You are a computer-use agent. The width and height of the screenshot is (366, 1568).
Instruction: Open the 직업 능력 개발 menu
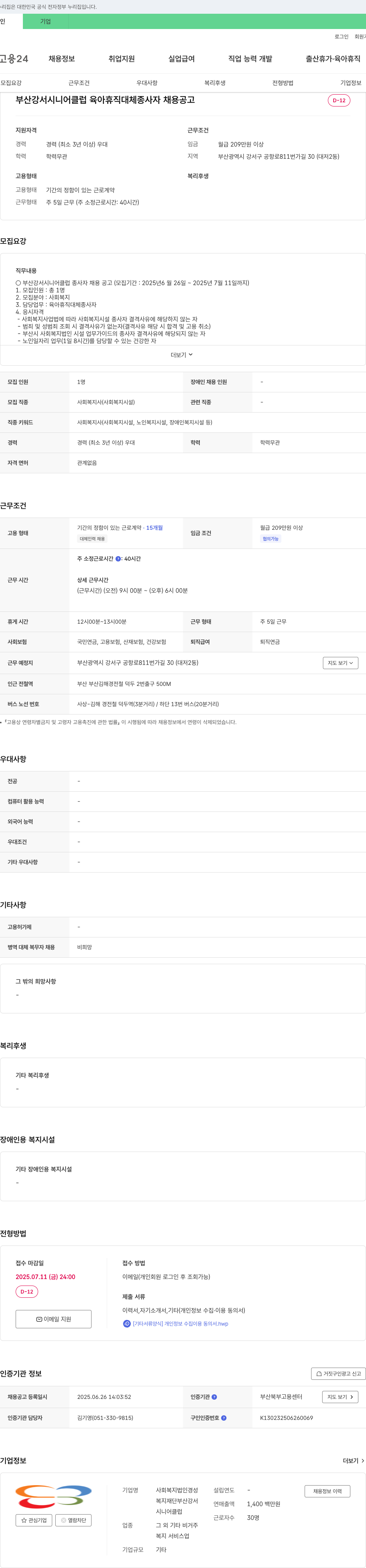(x=250, y=58)
